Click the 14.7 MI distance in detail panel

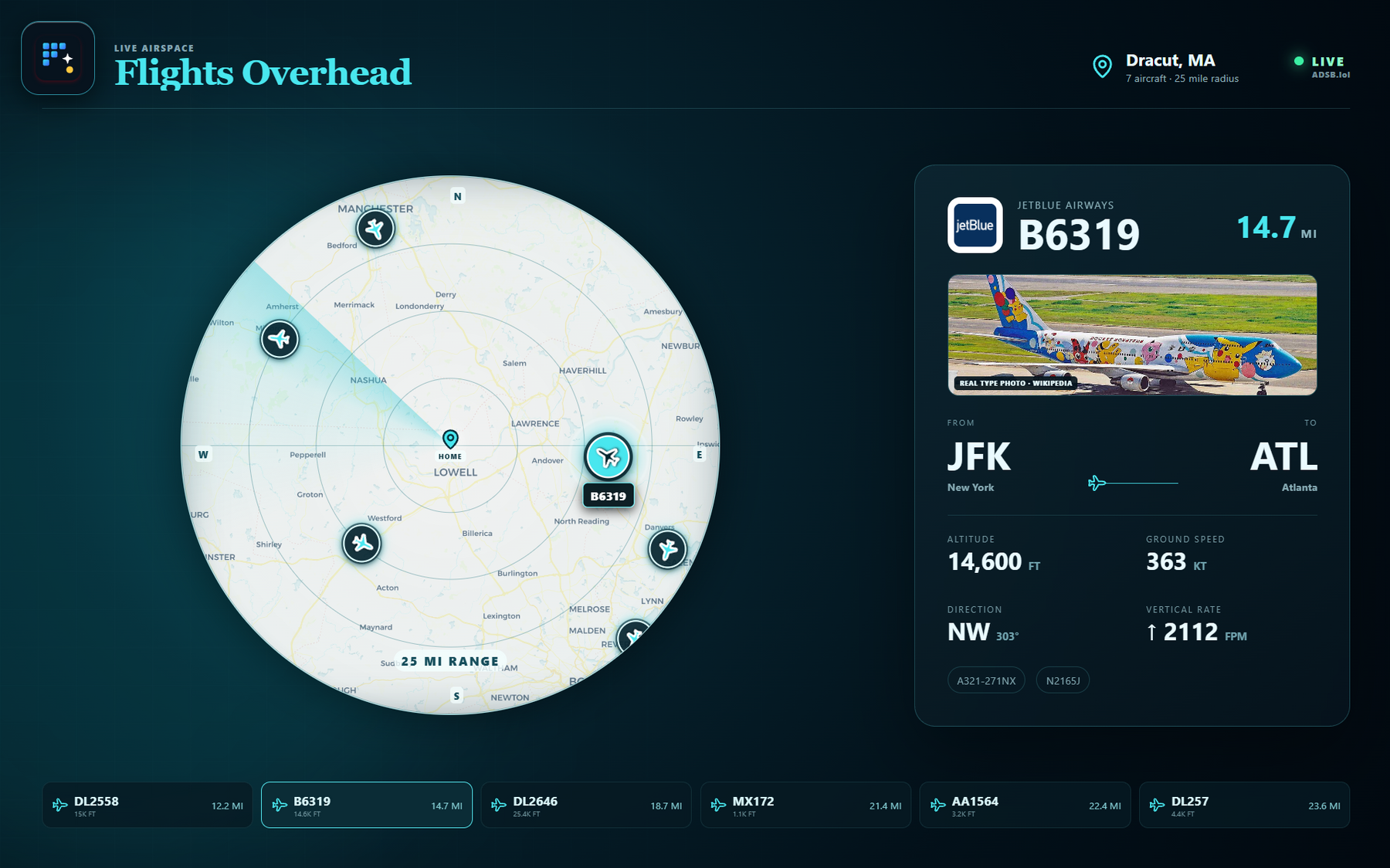[x=1276, y=228]
